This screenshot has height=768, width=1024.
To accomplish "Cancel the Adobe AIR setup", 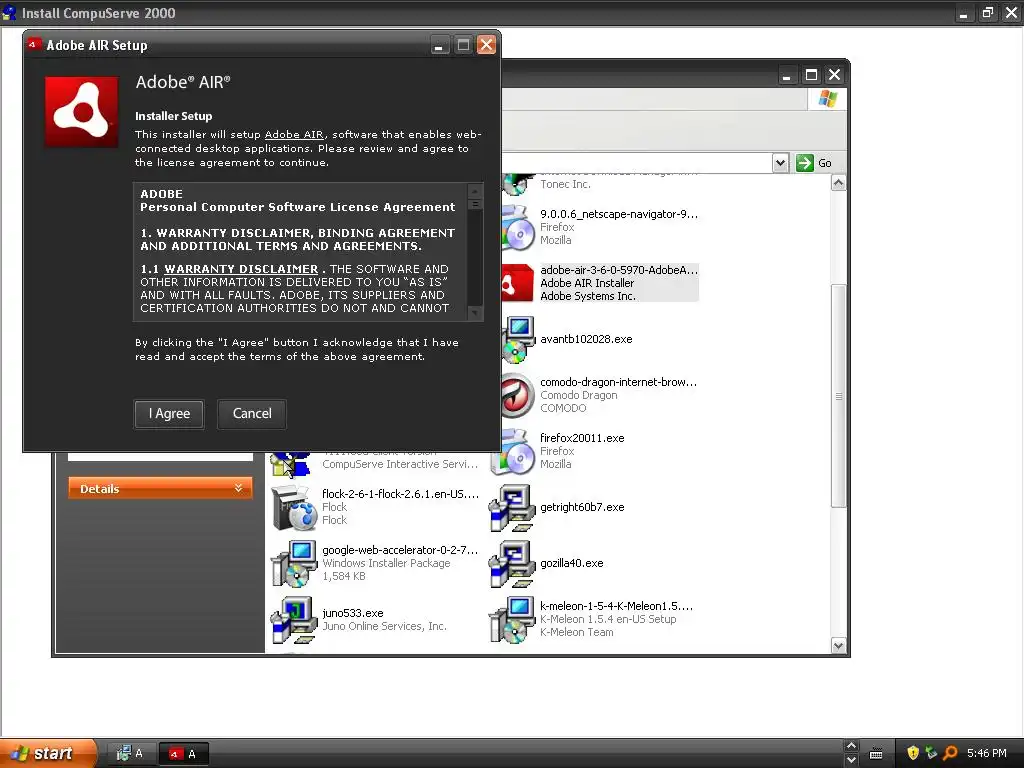I will coord(252,414).
